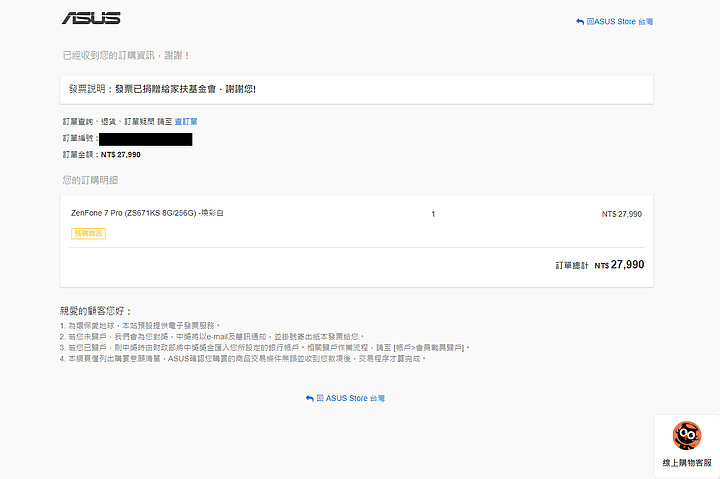Click note 2 mentioning e-mail notification
720x479 pixels.
coord(212,337)
